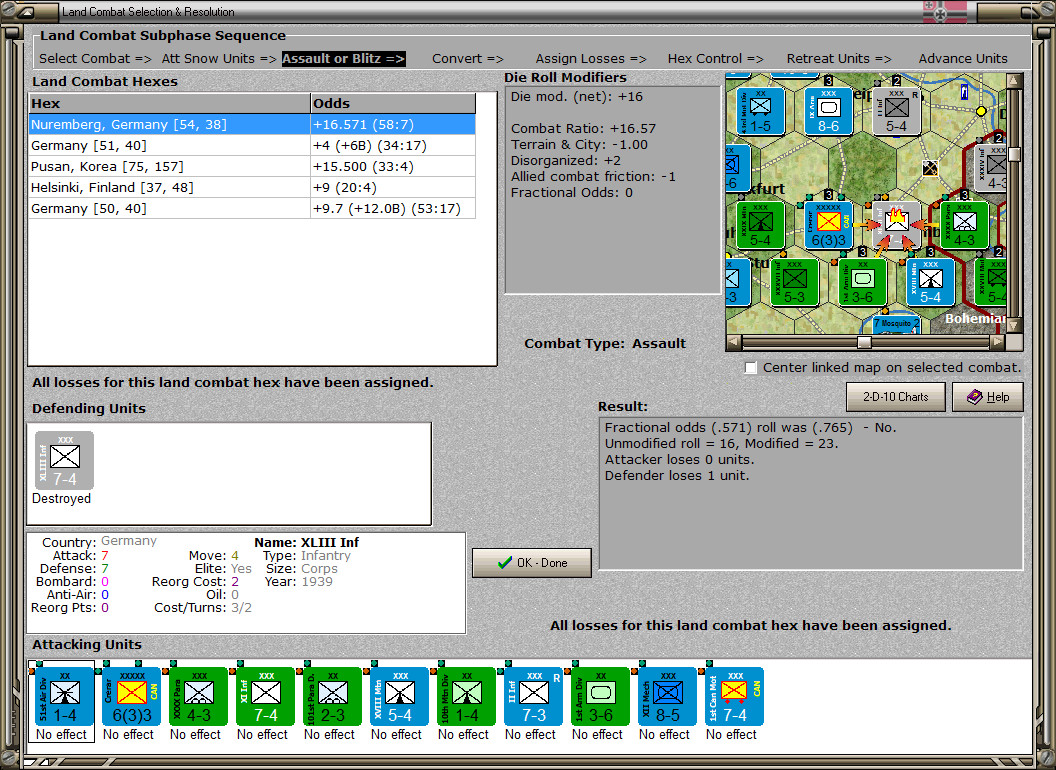
Task: Click the +15.500 (33:4) odds cell
Action: (393, 166)
